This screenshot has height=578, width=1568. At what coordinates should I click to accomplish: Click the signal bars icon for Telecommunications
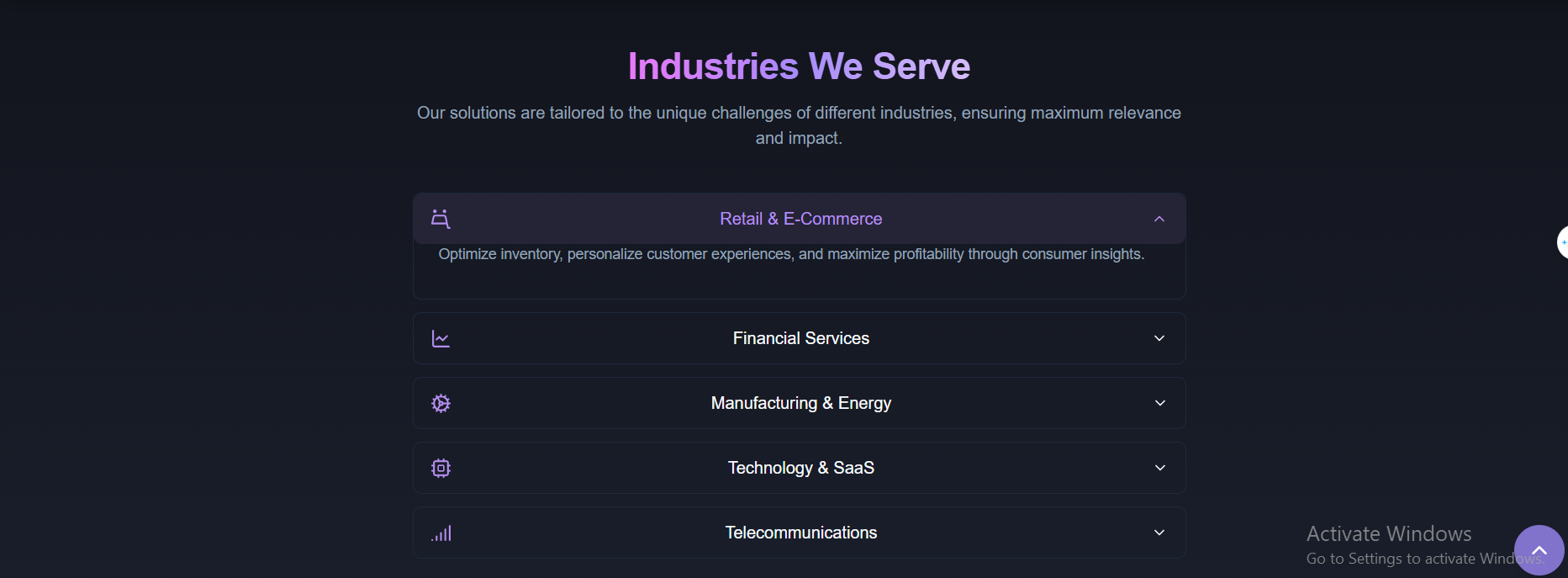pos(441,533)
